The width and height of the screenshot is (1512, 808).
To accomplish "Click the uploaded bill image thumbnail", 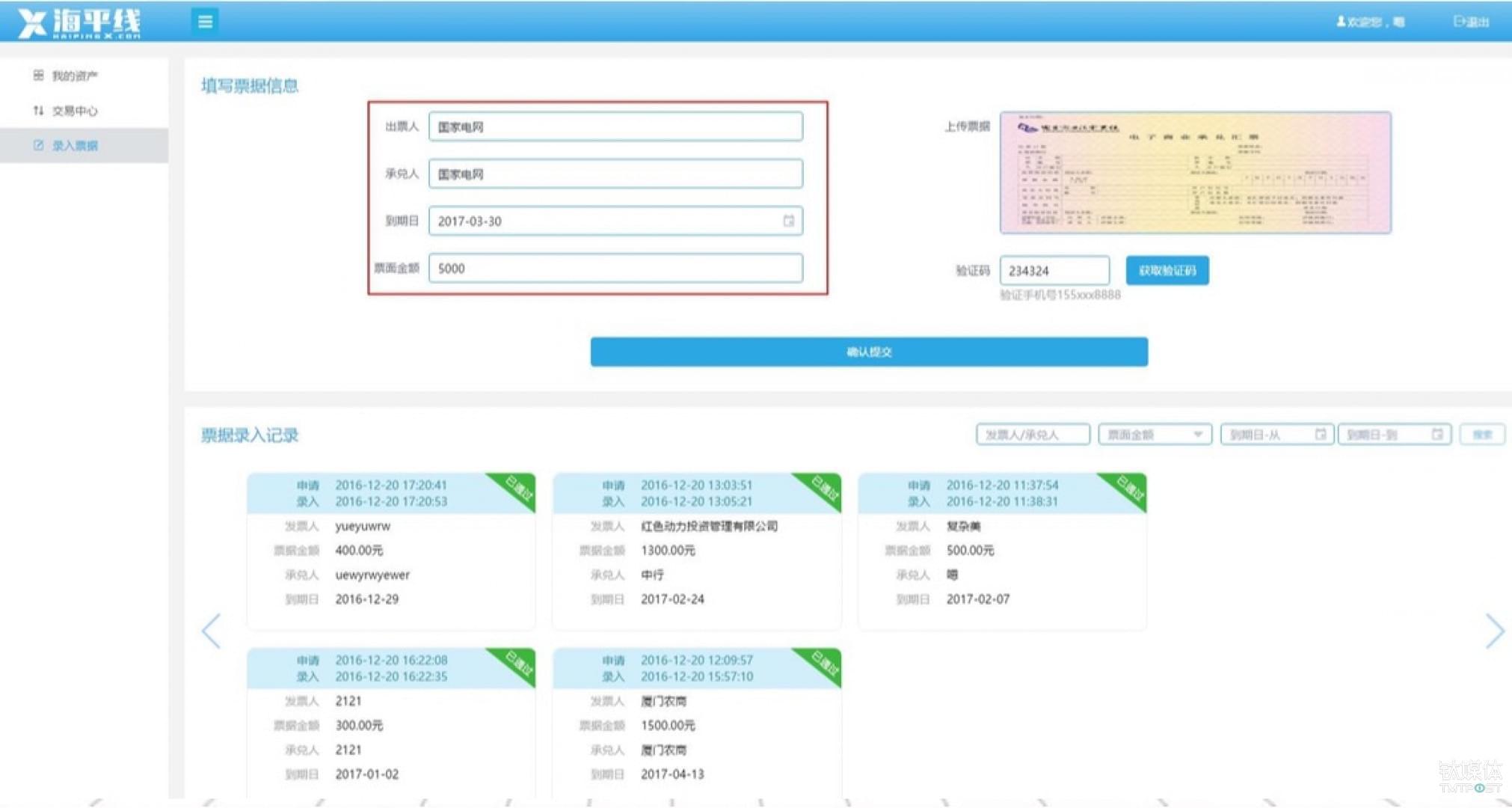I will [1195, 173].
